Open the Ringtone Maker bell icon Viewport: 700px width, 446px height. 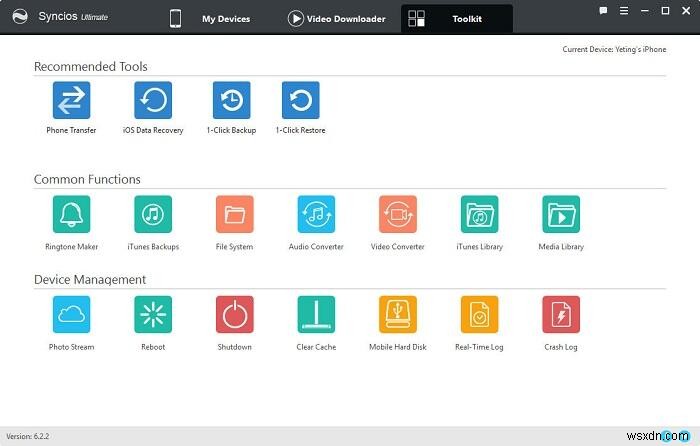coord(71,214)
